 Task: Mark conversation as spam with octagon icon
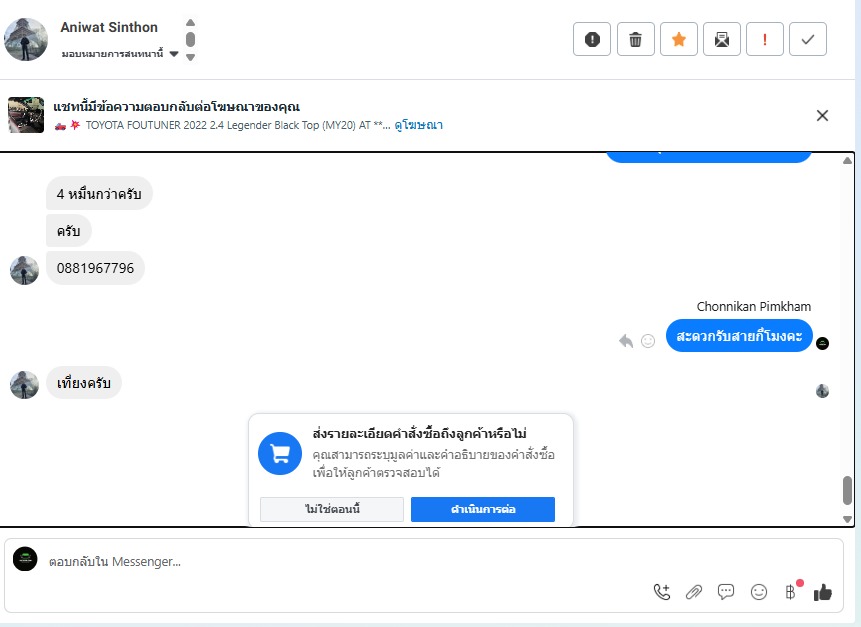(592, 39)
